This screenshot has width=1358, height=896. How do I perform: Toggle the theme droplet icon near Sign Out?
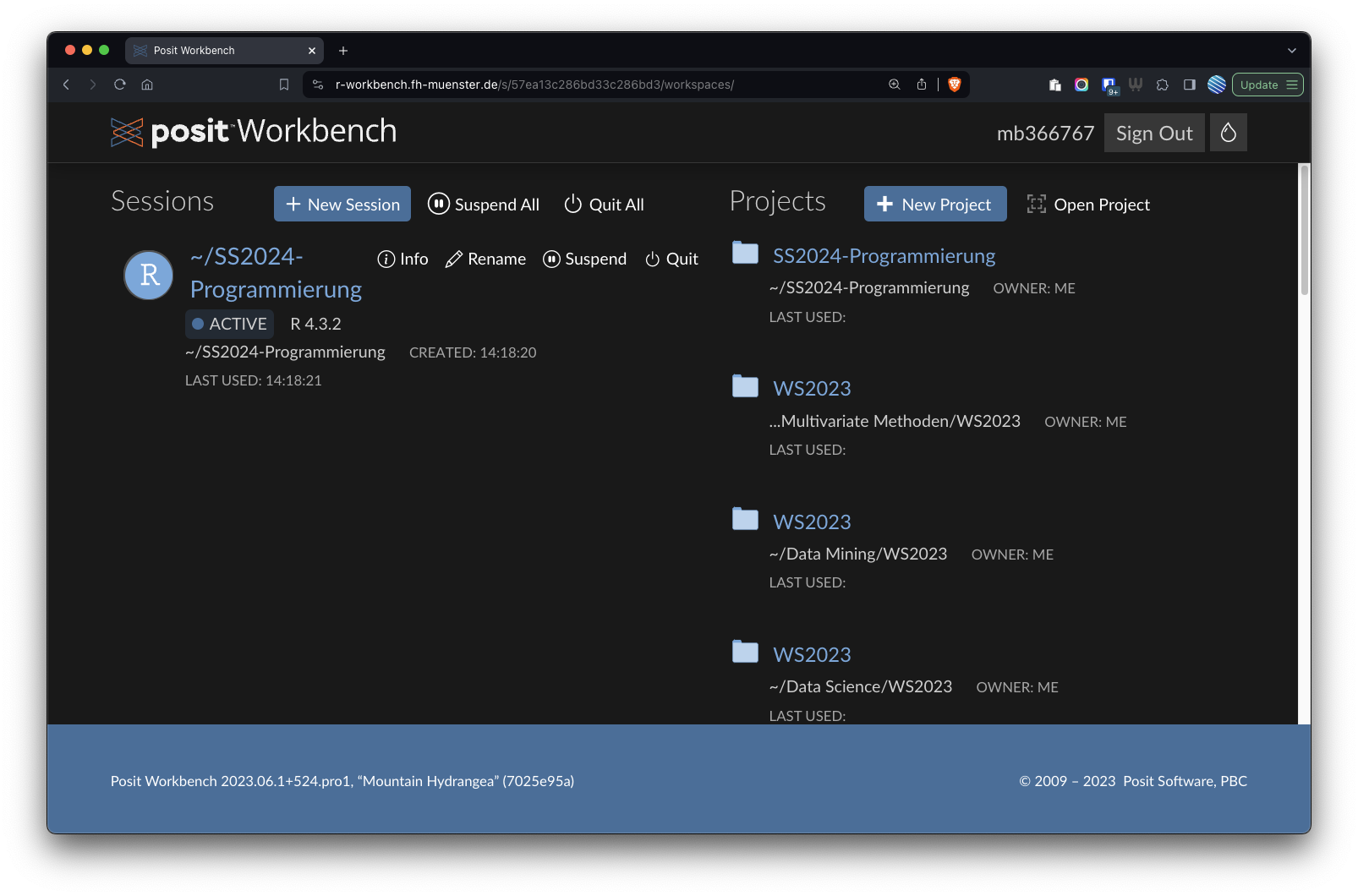tap(1228, 133)
